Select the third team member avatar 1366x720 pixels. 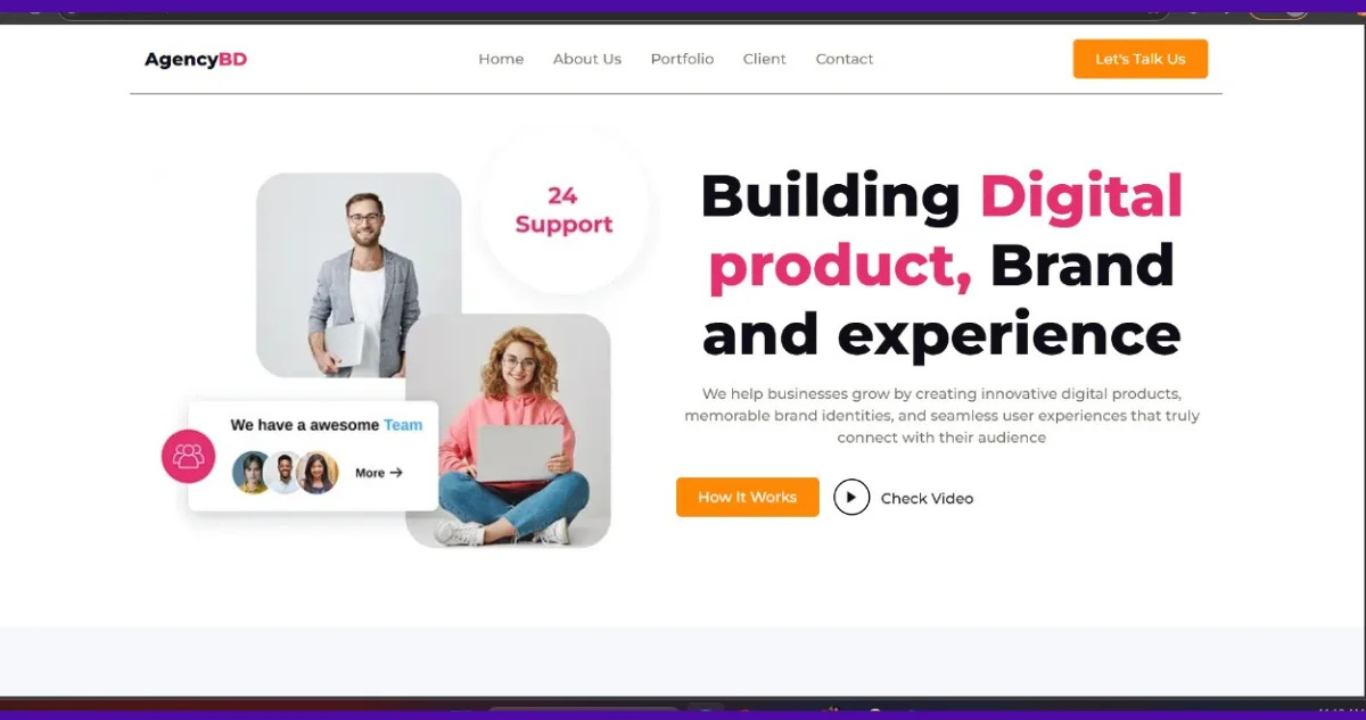pos(318,472)
